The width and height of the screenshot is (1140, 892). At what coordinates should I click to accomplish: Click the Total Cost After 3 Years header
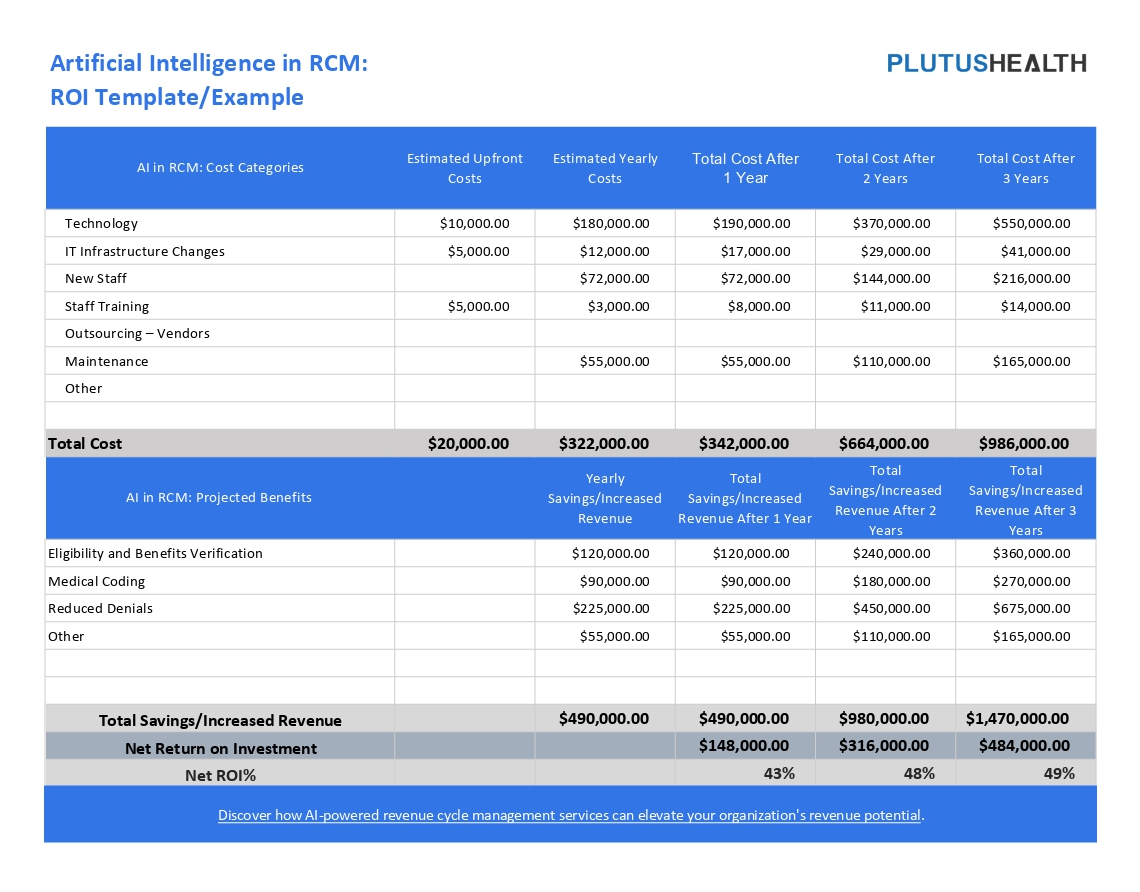[1025, 167]
